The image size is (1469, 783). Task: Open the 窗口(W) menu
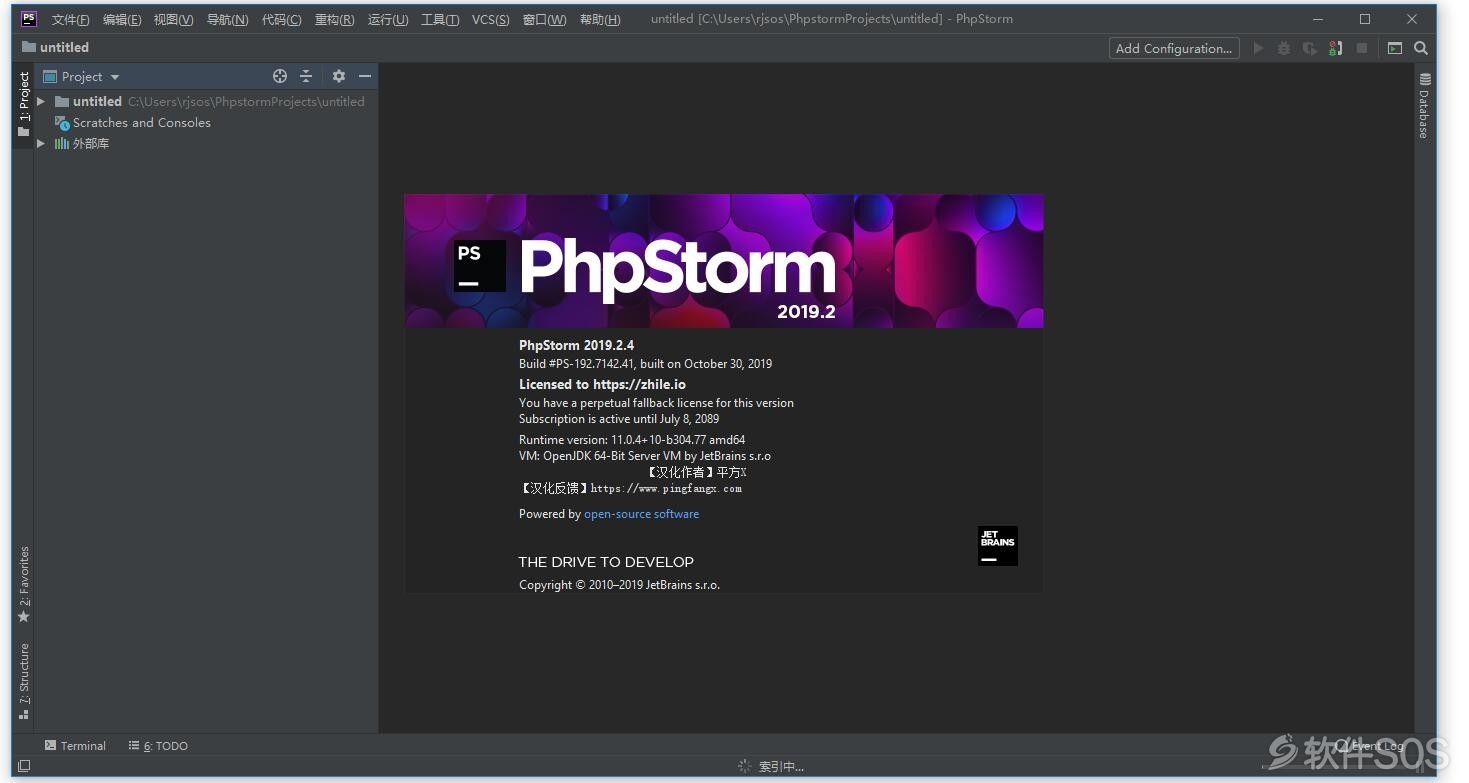pos(544,20)
